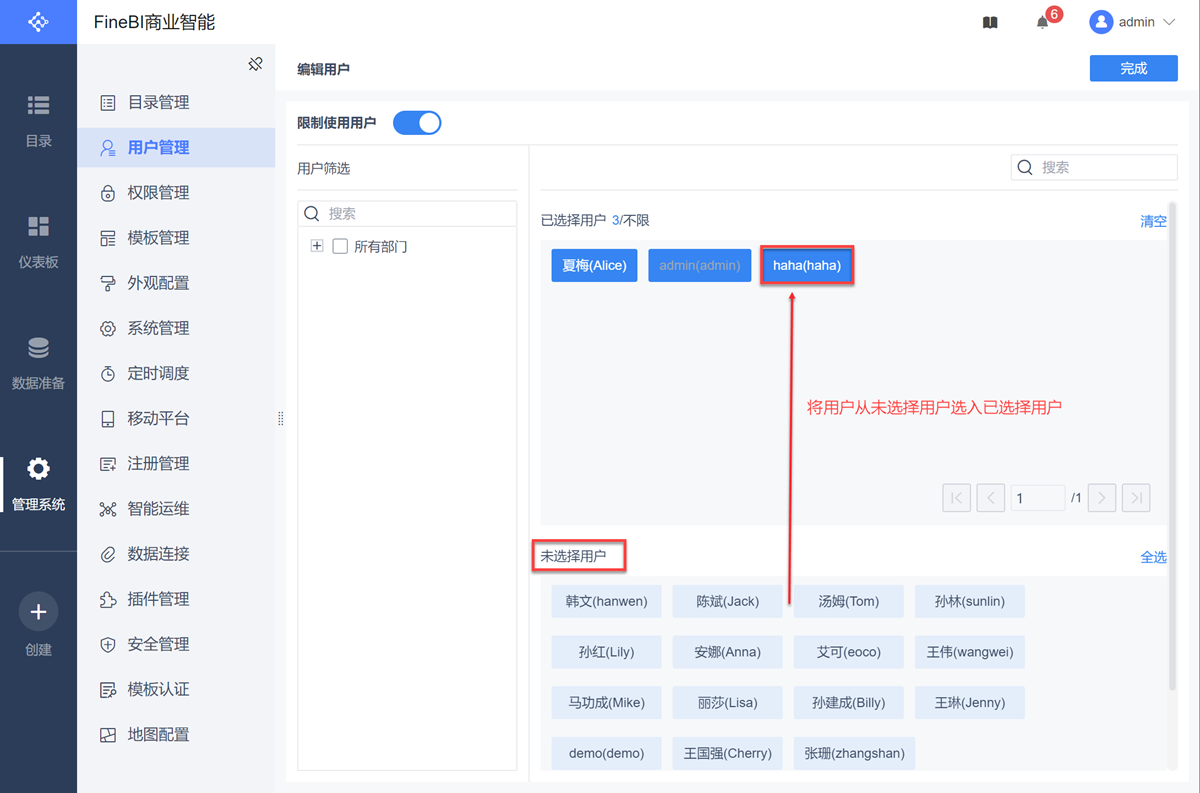Click the 注册管理 icon
The width and height of the screenshot is (1200, 793).
pyautogui.click(x=108, y=464)
